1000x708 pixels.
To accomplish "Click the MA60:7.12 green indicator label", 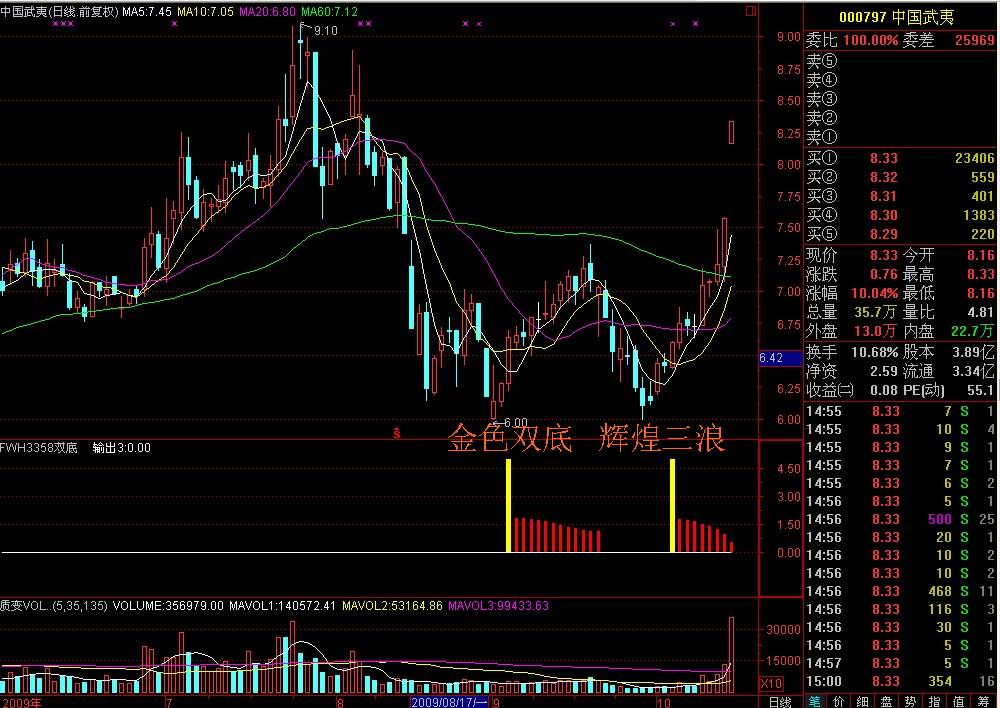I will [329, 11].
